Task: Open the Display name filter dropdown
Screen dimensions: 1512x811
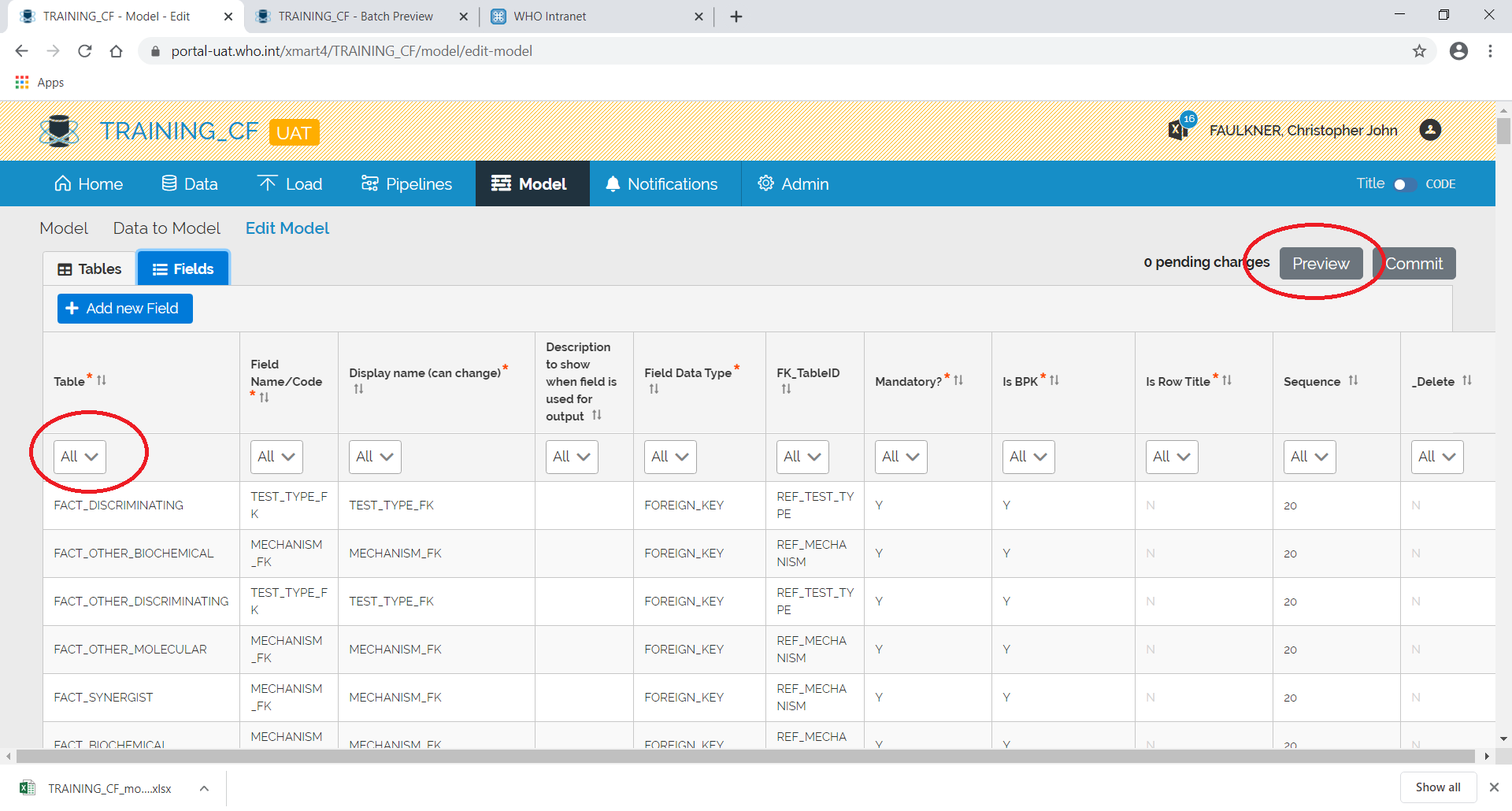Action: tap(375, 457)
